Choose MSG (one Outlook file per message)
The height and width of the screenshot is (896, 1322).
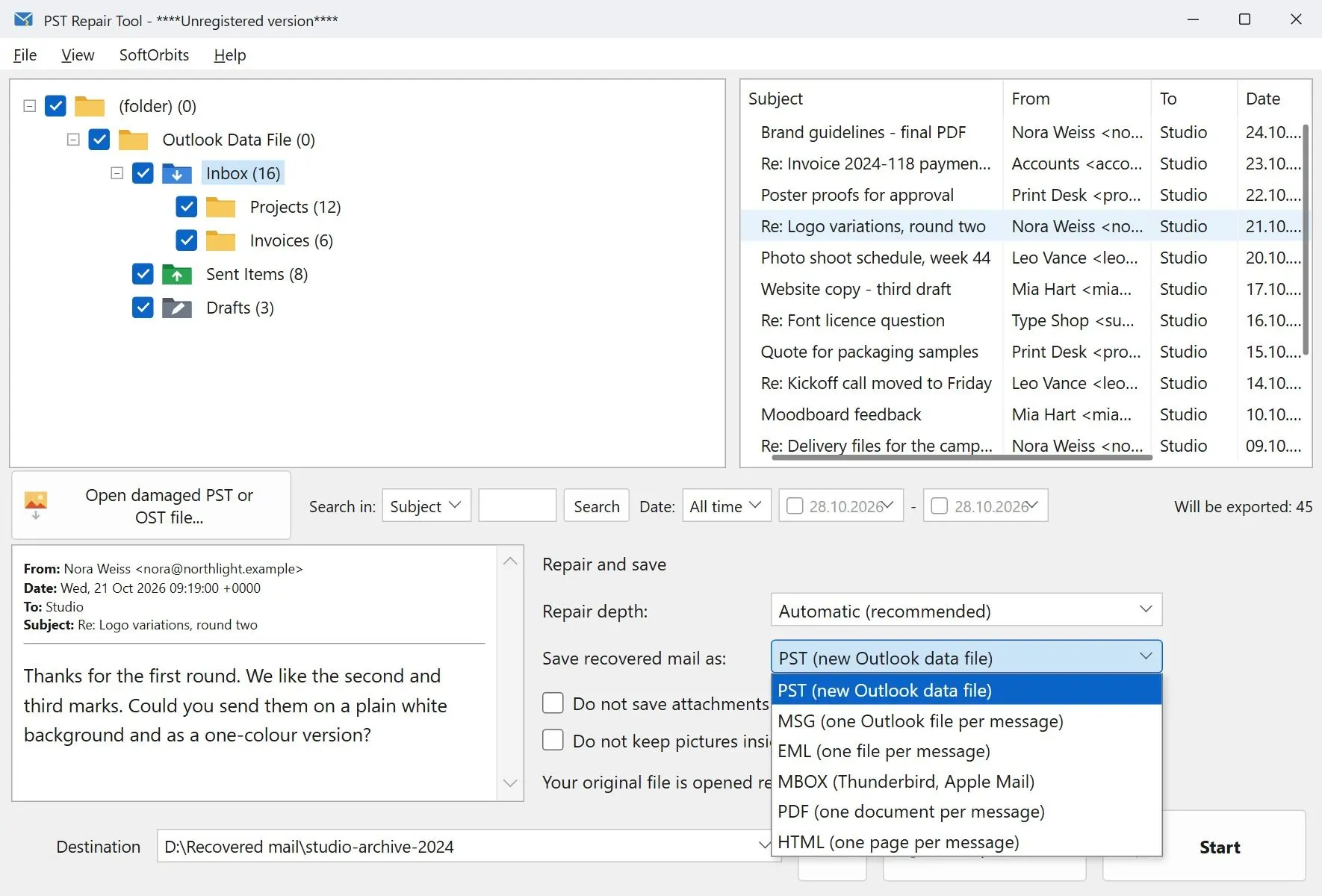[x=966, y=721]
